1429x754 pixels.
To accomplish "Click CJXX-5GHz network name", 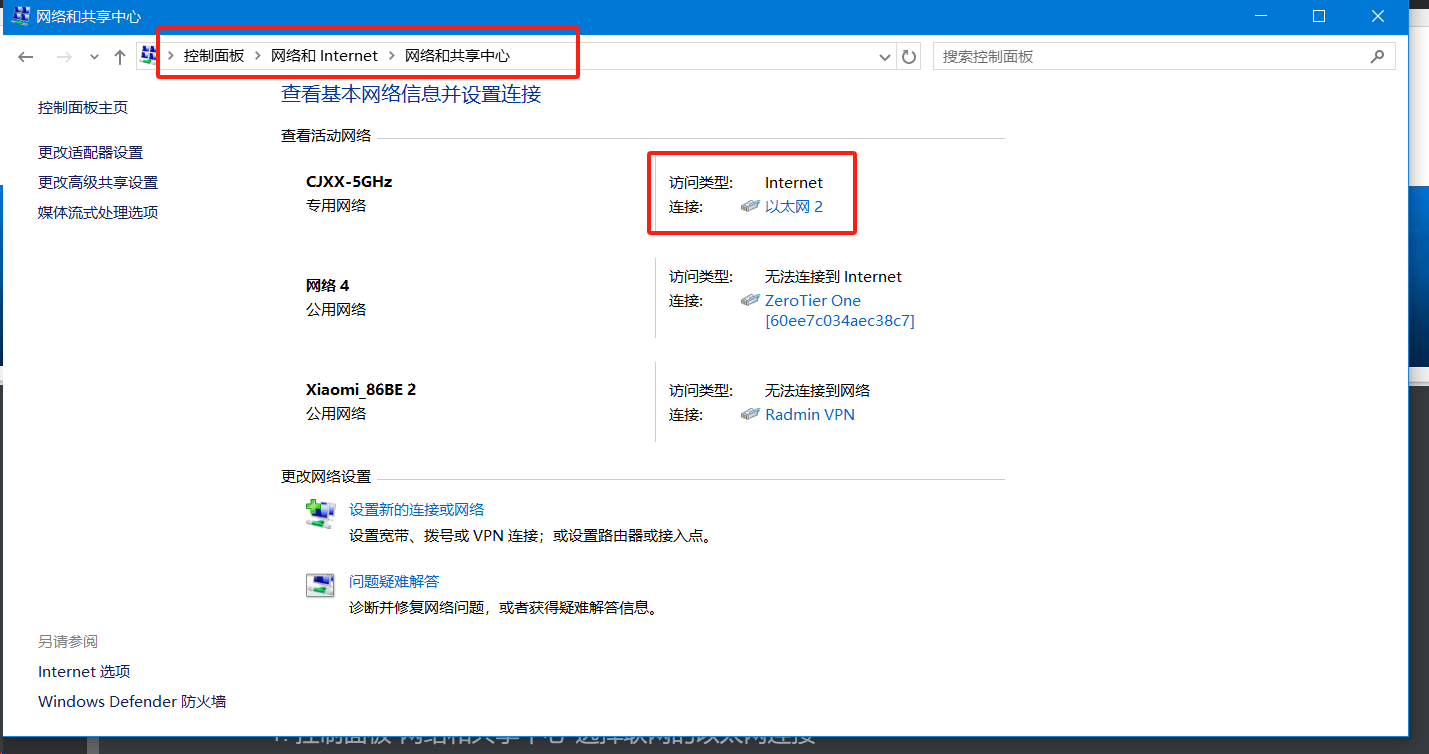I will pos(349,182).
